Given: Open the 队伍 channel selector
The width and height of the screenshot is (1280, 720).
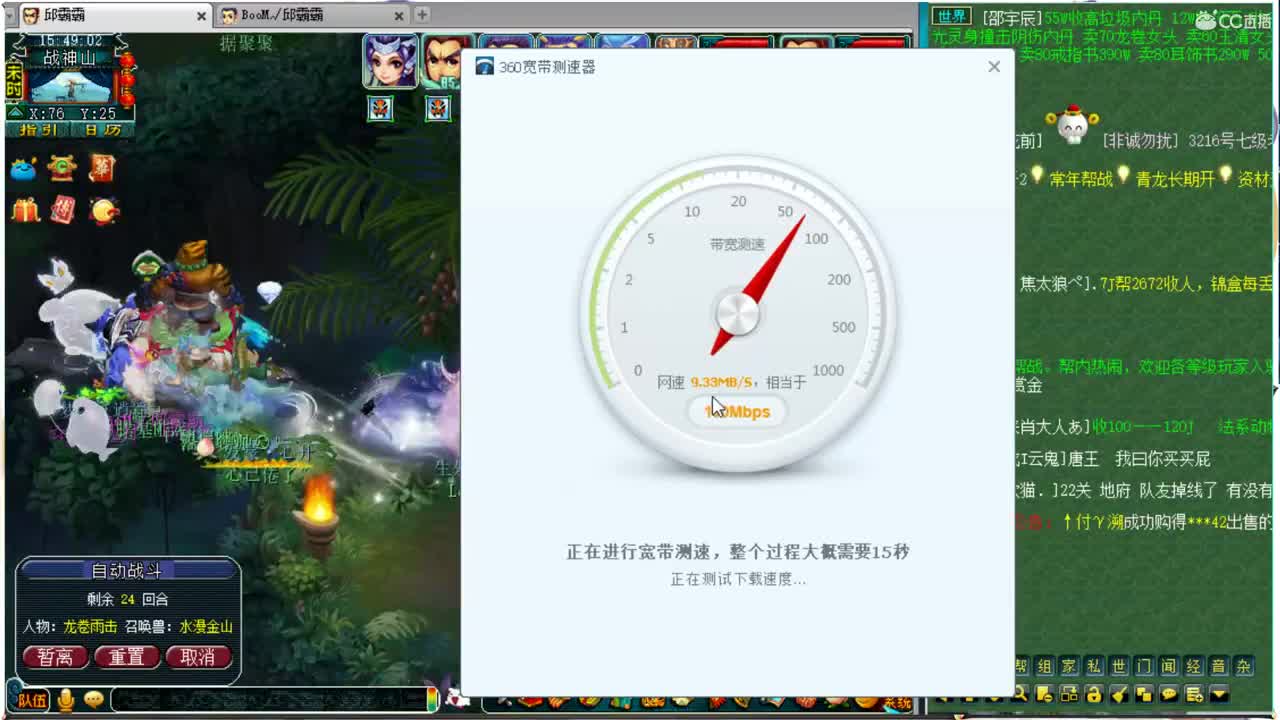Looking at the screenshot, I should (31, 700).
